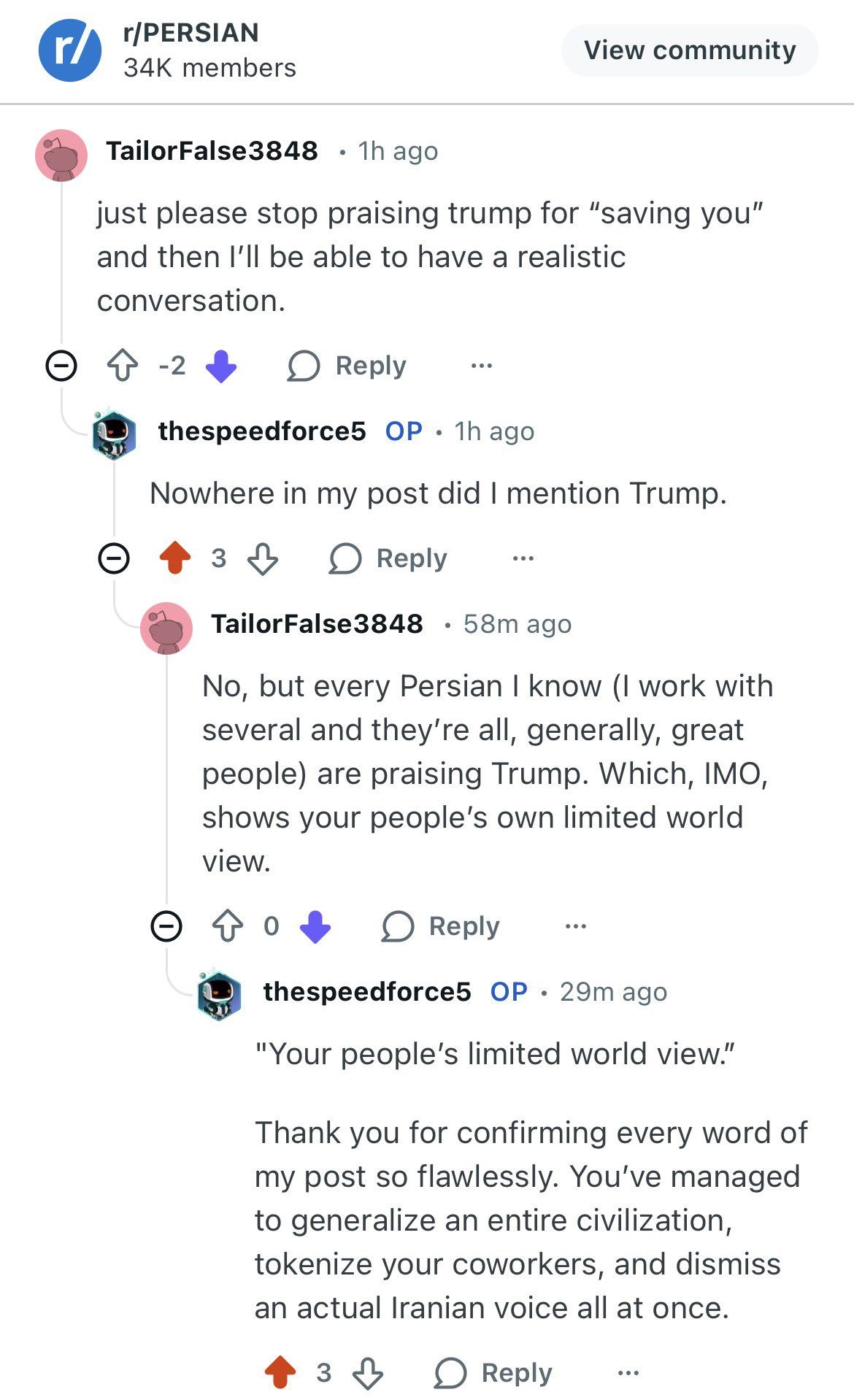
Task: Click the comment bubble icon under "mention Trump"
Action: (345, 559)
